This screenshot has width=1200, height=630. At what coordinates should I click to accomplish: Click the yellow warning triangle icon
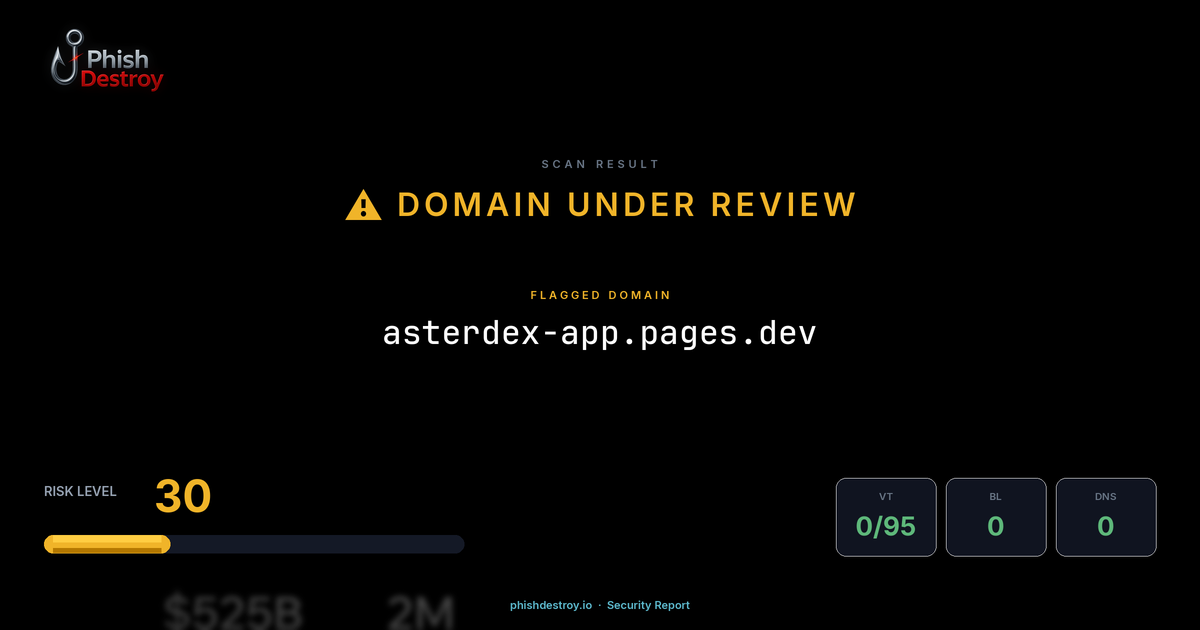[362, 203]
